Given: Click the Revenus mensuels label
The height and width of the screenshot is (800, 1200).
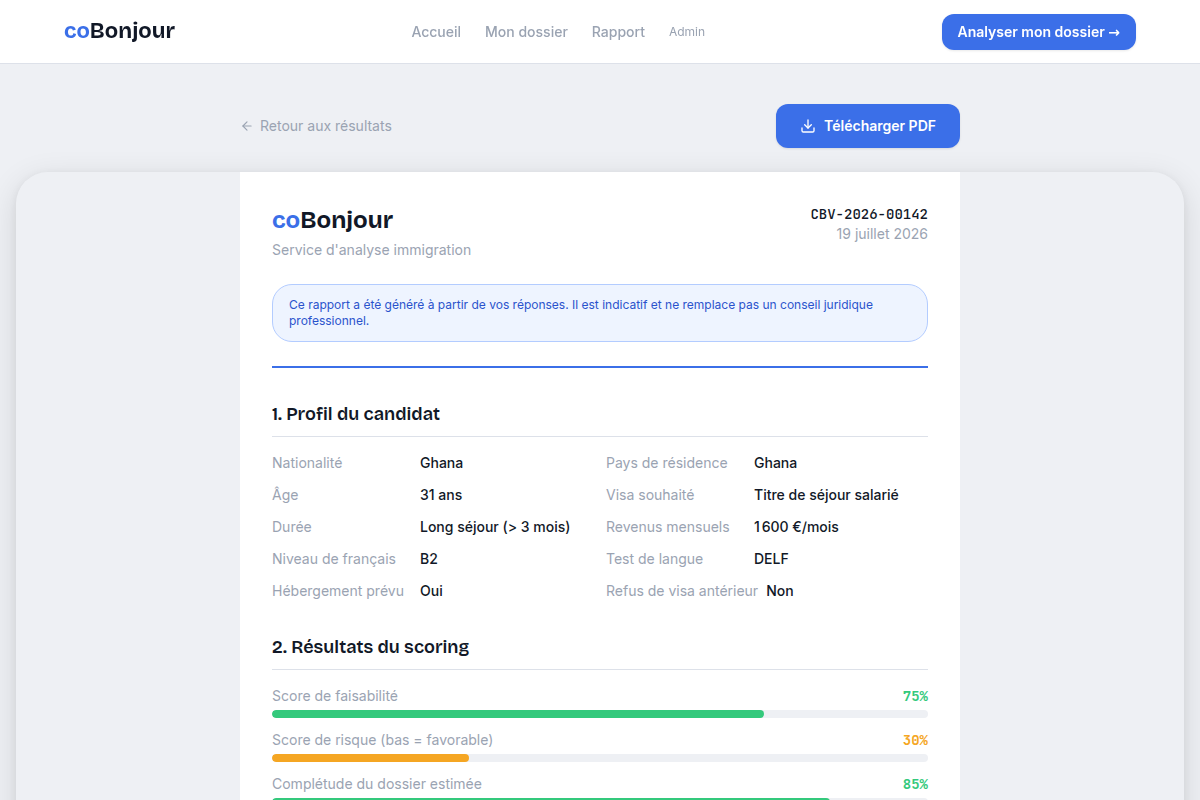Looking at the screenshot, I should point(668,527).
